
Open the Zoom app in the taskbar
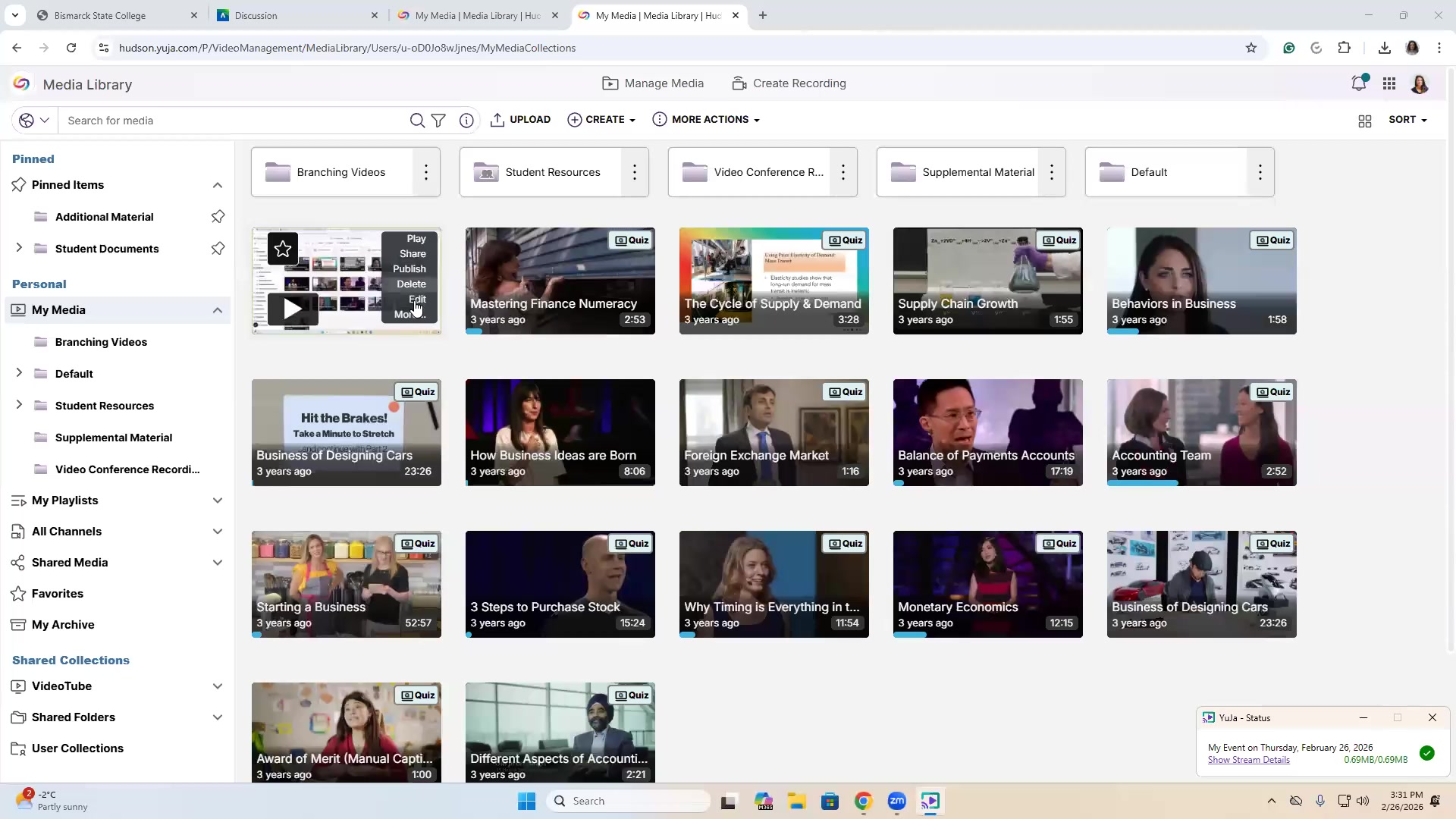click(x=897, y=801)
